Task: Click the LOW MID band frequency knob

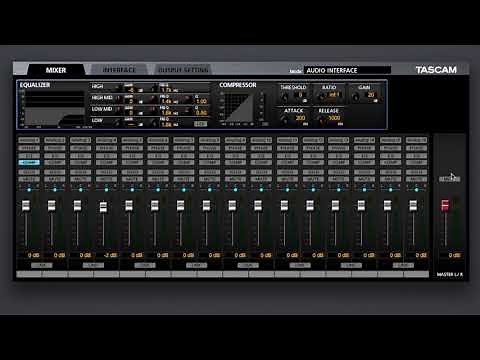Action: tap(154, 111)
